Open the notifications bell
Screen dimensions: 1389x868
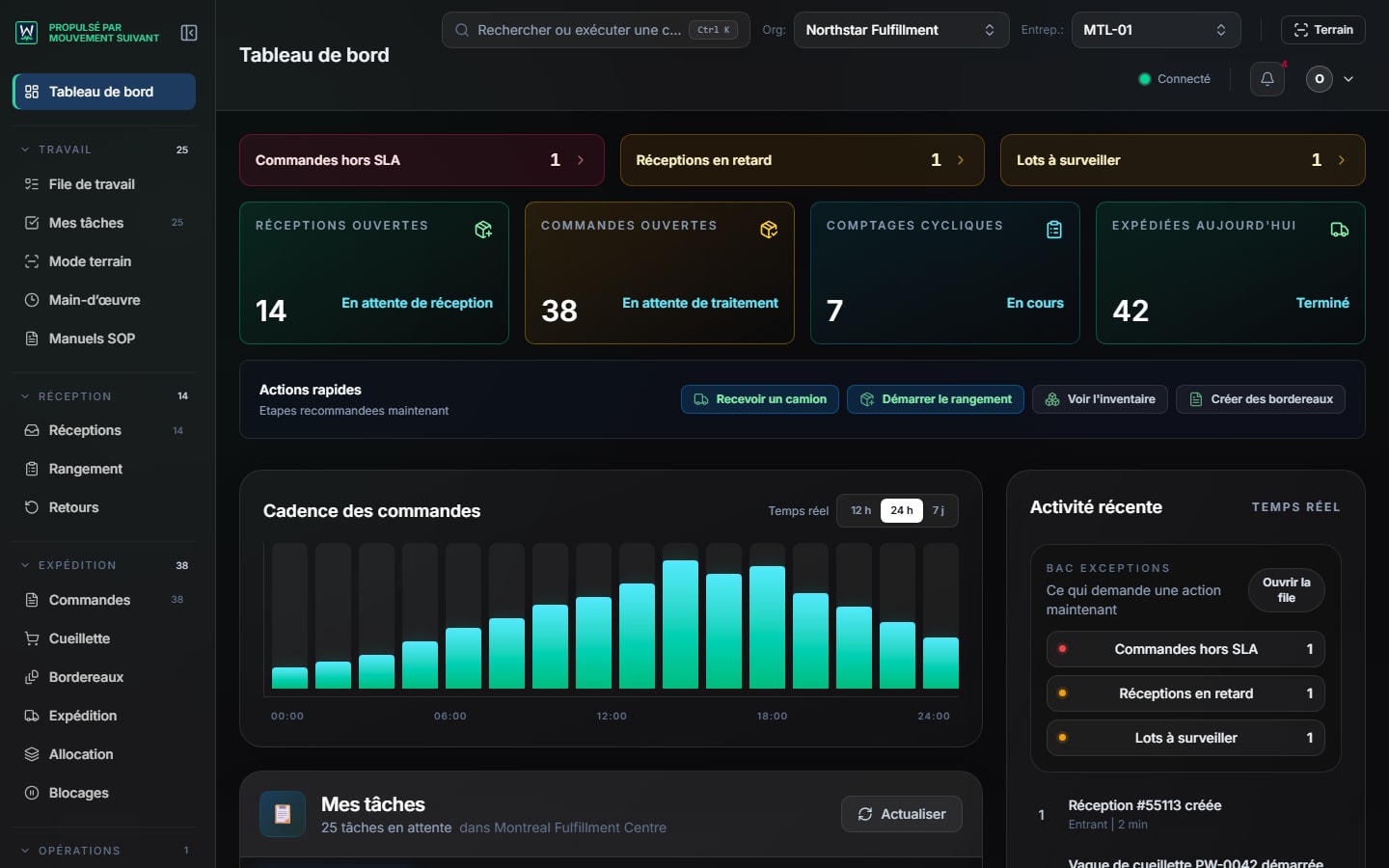point(1267,79)
